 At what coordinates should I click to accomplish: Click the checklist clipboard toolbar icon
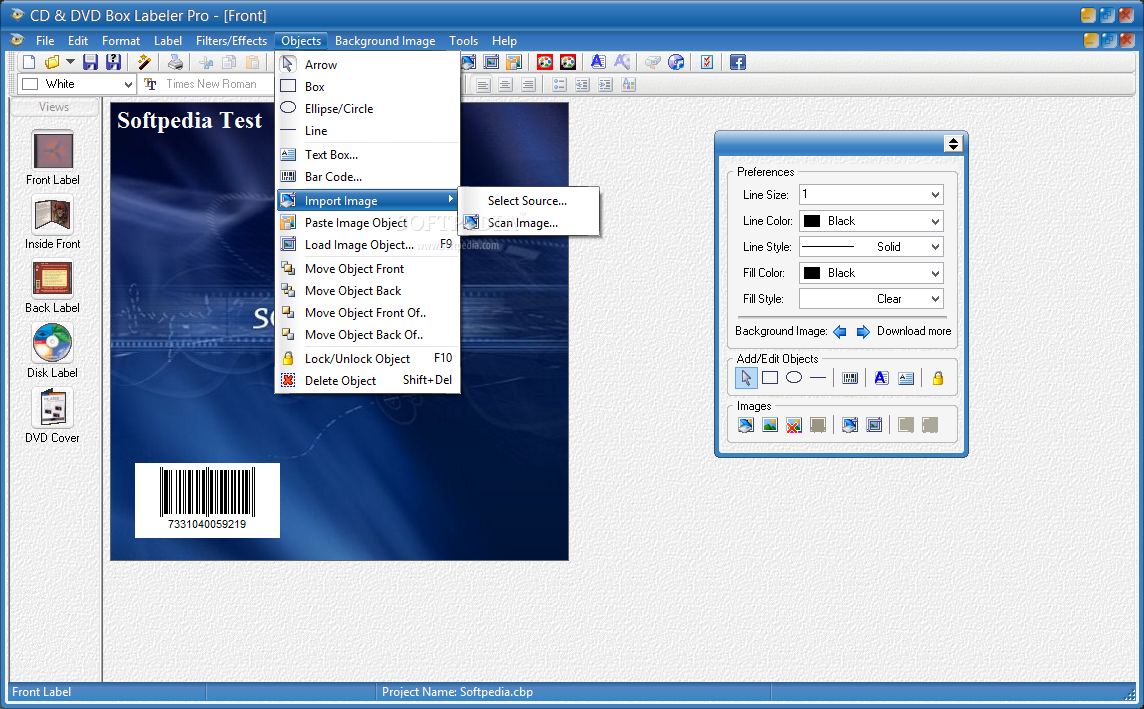(x=707, y=62)
